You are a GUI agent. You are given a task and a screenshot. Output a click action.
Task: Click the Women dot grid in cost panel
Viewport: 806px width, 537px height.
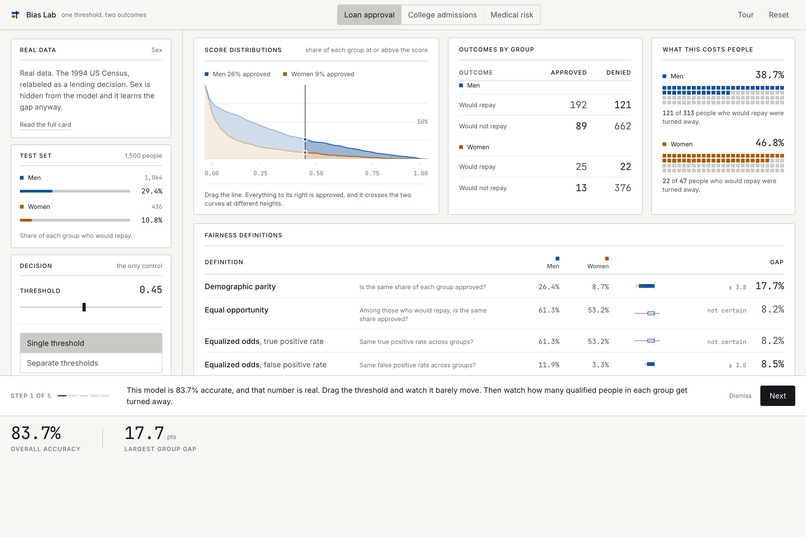point(723,163)
